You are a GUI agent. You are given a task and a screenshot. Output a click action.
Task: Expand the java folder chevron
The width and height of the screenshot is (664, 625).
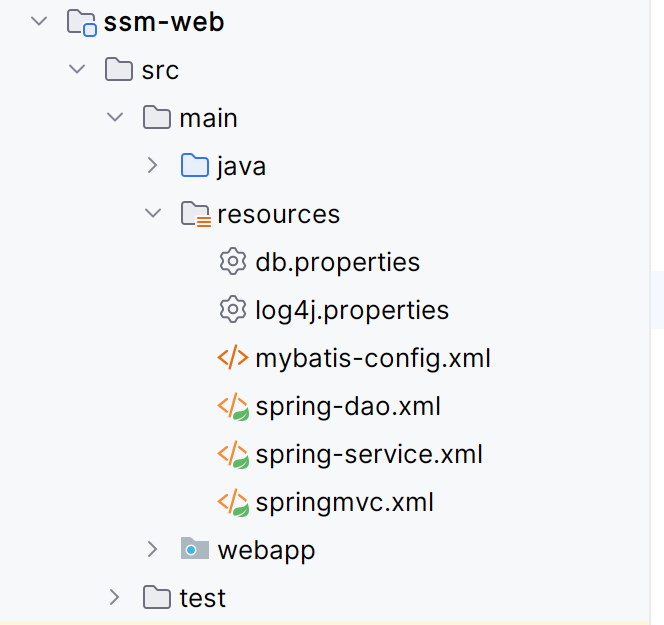point(153,166)
